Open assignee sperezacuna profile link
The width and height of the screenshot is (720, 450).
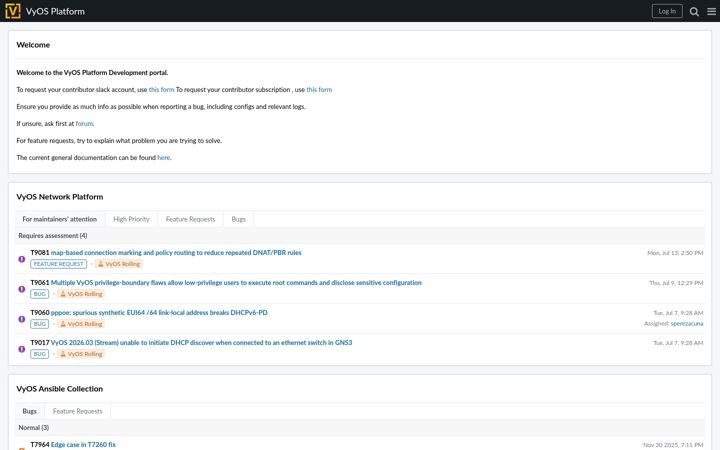687,323
